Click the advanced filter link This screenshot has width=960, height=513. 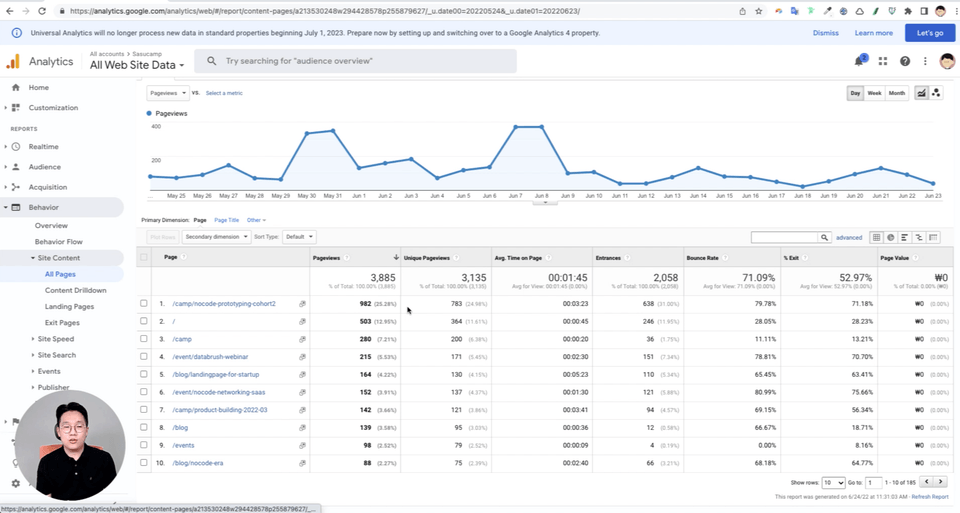(x=849, y=238)
